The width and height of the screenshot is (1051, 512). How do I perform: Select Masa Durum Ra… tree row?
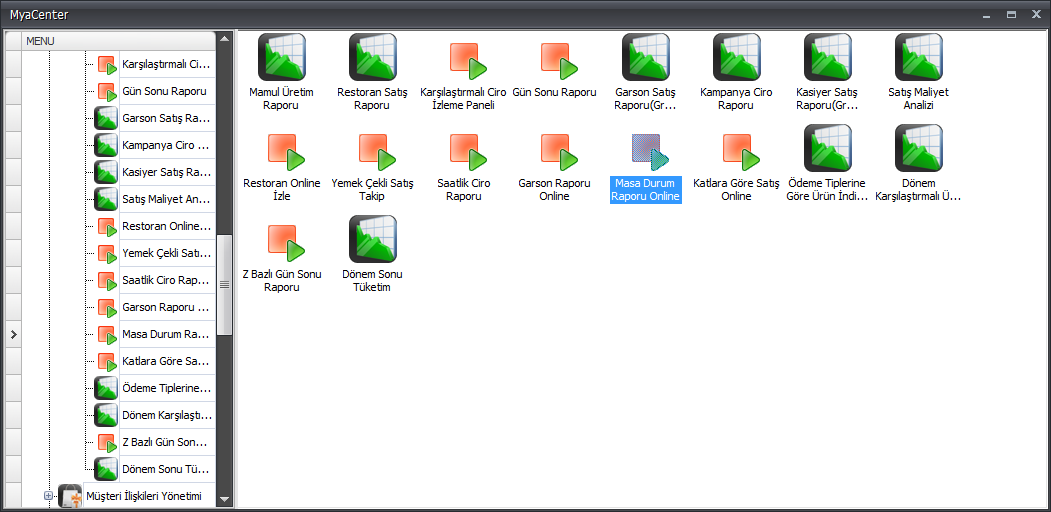click(x=167, y=334)
